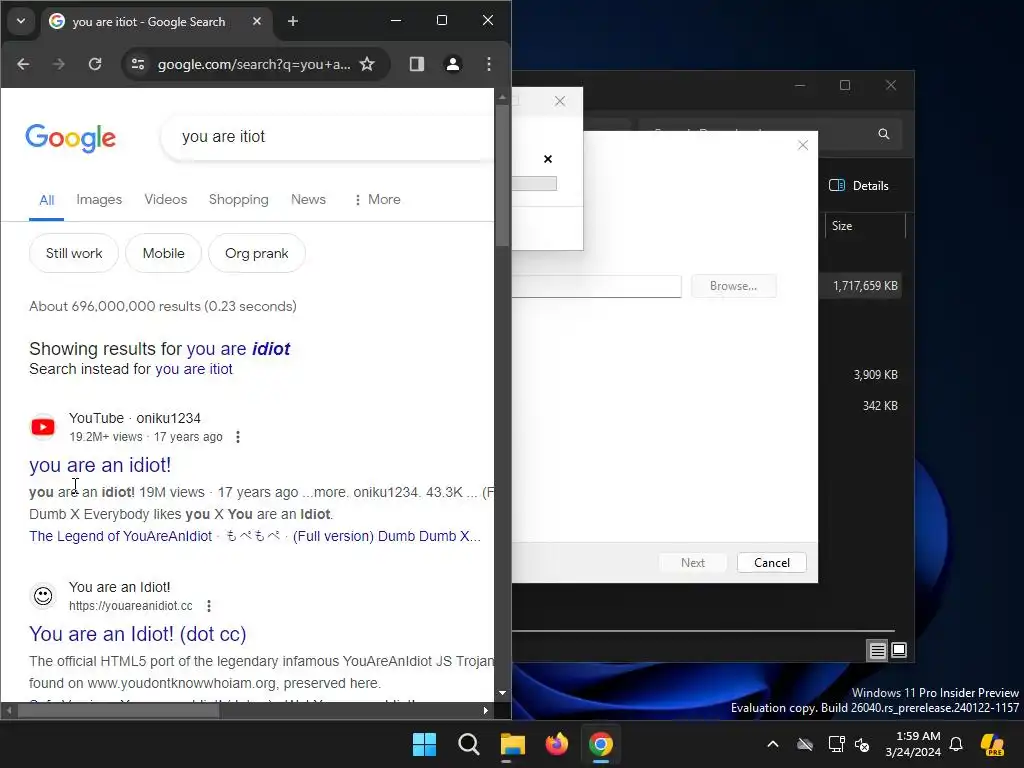Screen dimensions: 1024x768
Task: Toggle the Details pane in File Explorer
Action: click(x=858, y=185)
